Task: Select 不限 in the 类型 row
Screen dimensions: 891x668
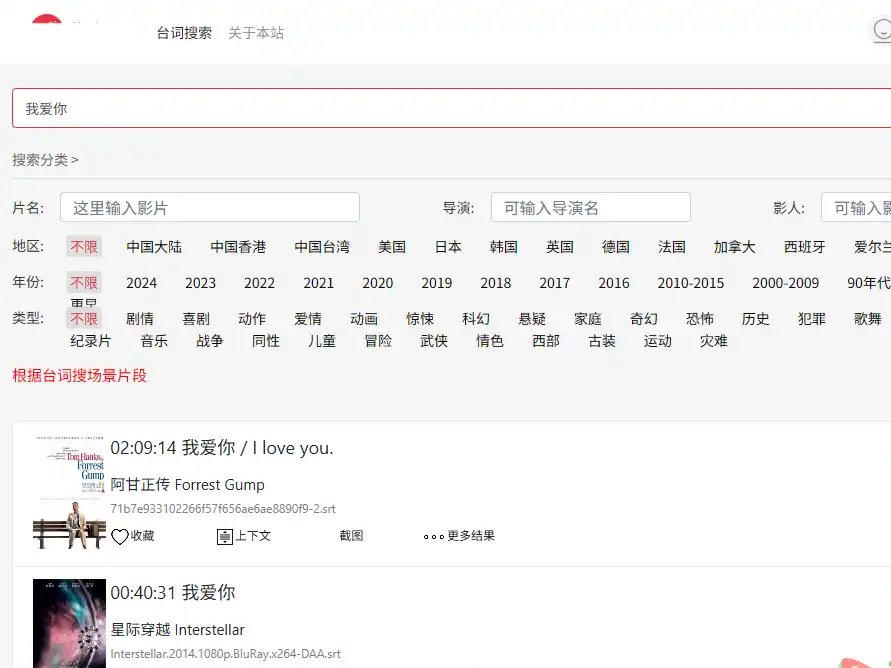Action: [84, 319]
